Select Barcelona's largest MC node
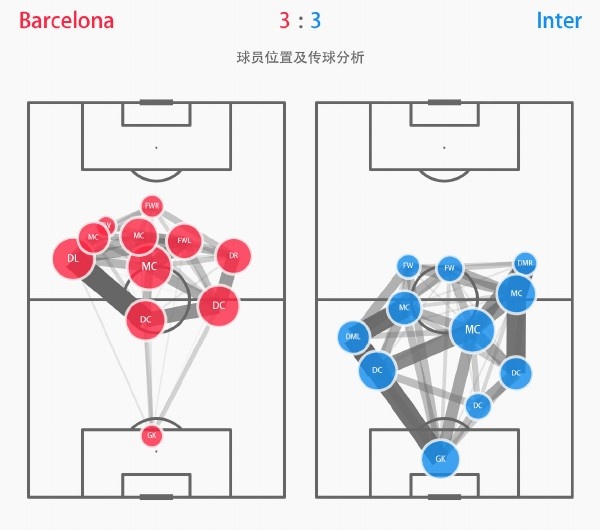The image size is (600, 530). pyautogui.click(x=149, y=266)
